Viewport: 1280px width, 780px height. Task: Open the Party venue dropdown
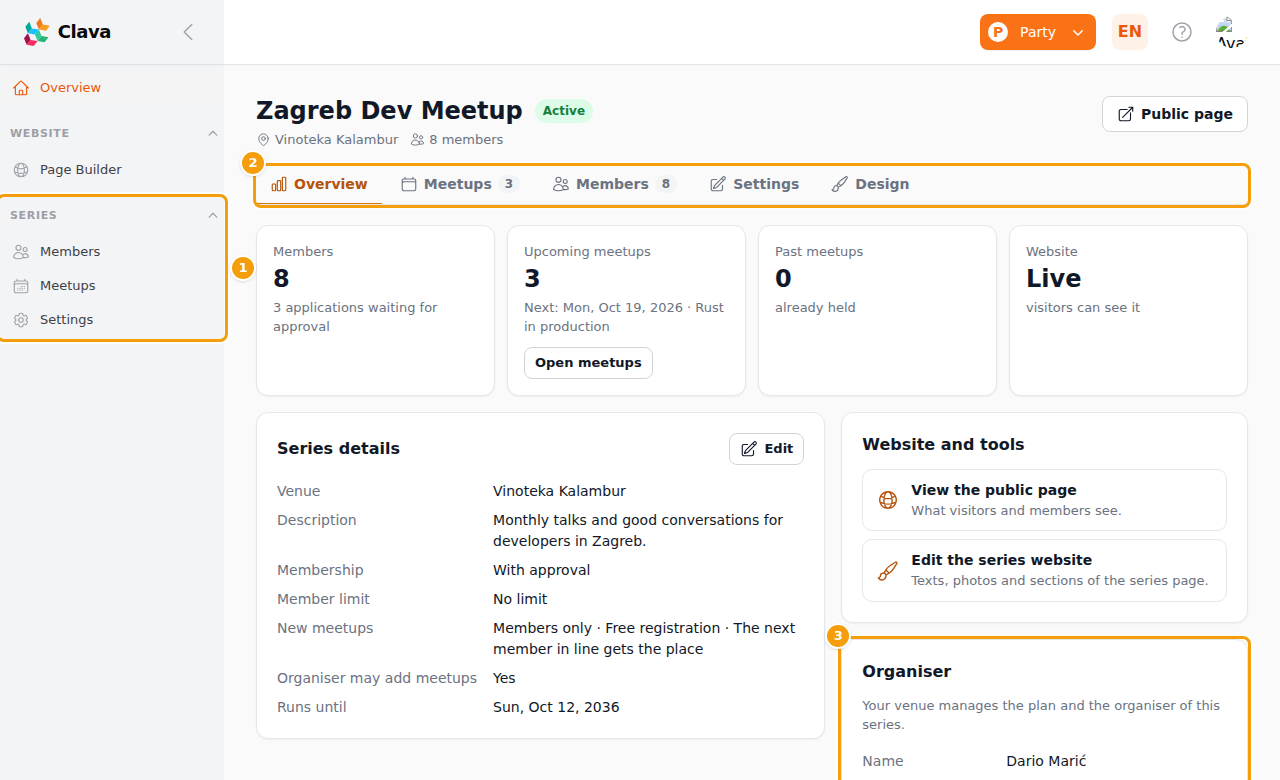pyautogui.click(x=1038, y=32)
